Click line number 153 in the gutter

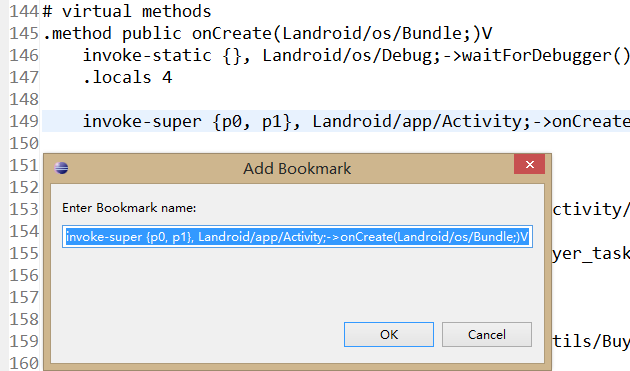pos(24,209)
